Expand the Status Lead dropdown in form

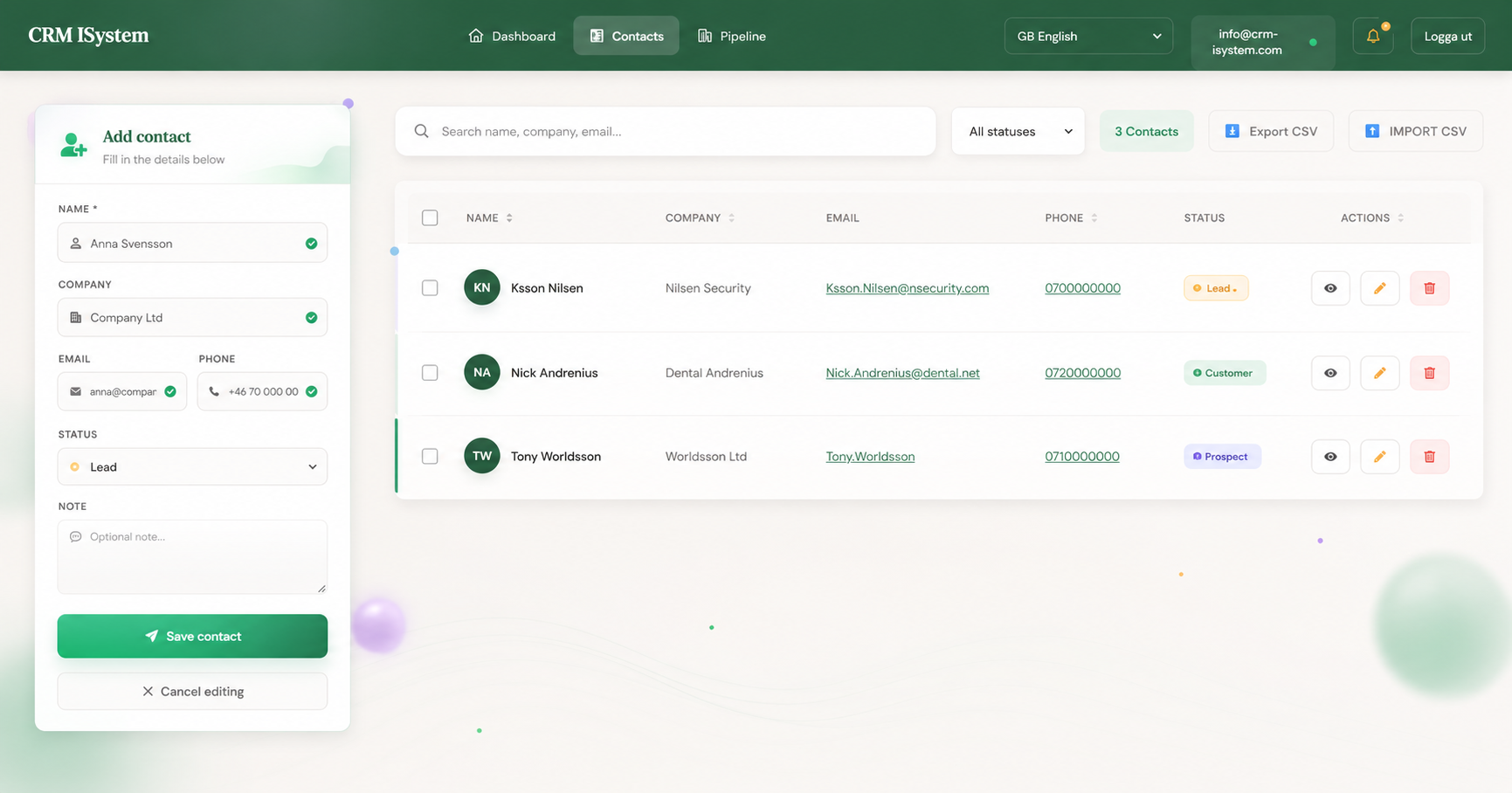point(192,467)
